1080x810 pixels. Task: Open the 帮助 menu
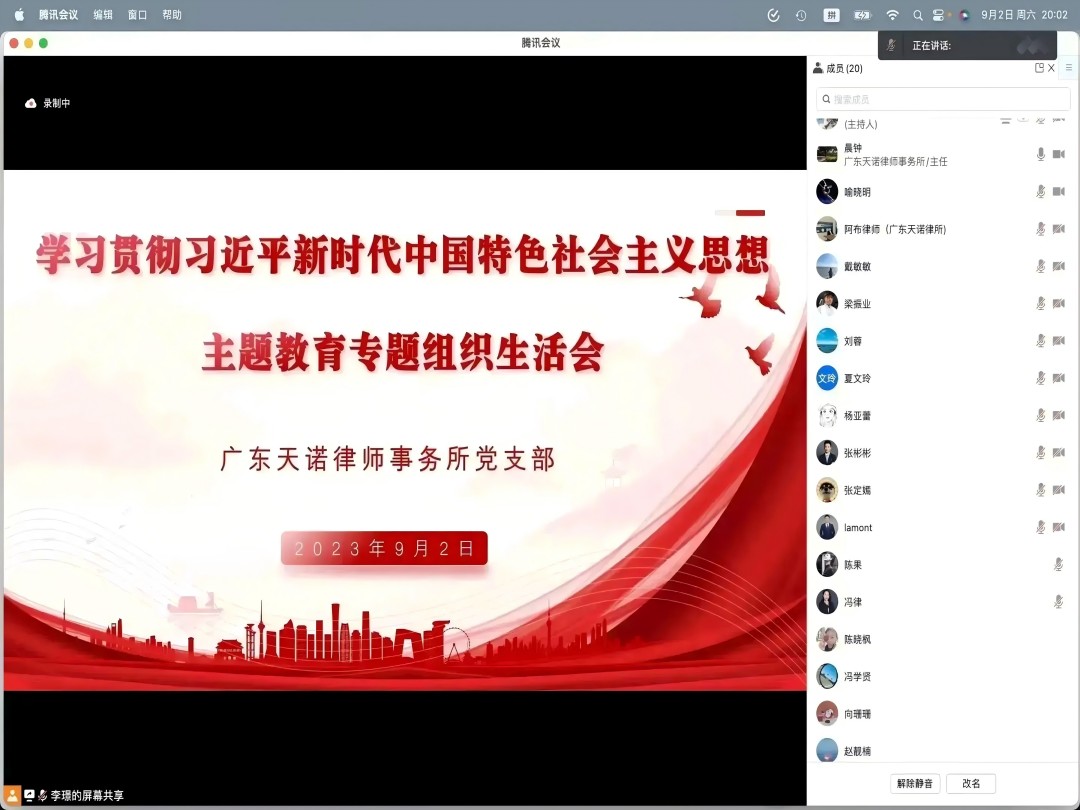[172, 15]
